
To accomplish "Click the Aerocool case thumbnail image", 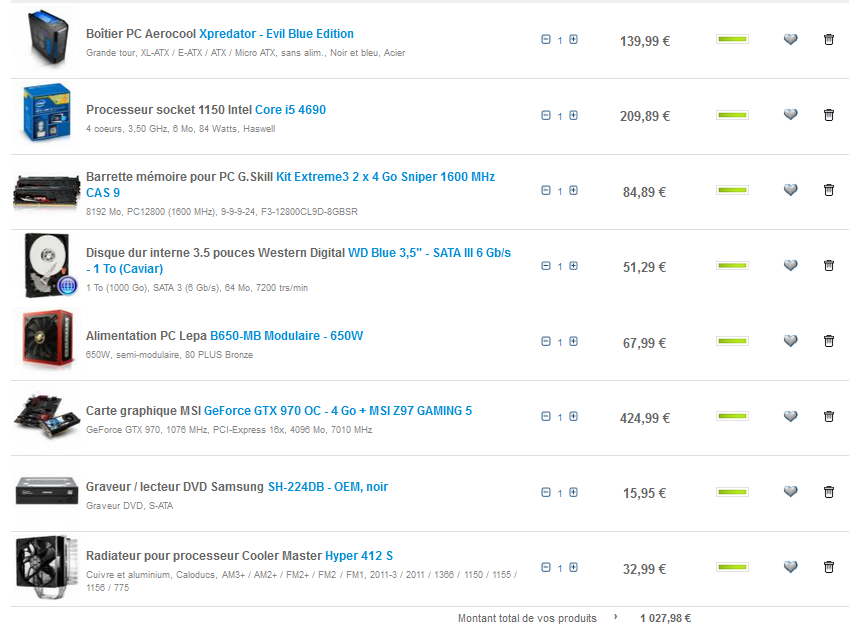I will click(x=48, y=37).
